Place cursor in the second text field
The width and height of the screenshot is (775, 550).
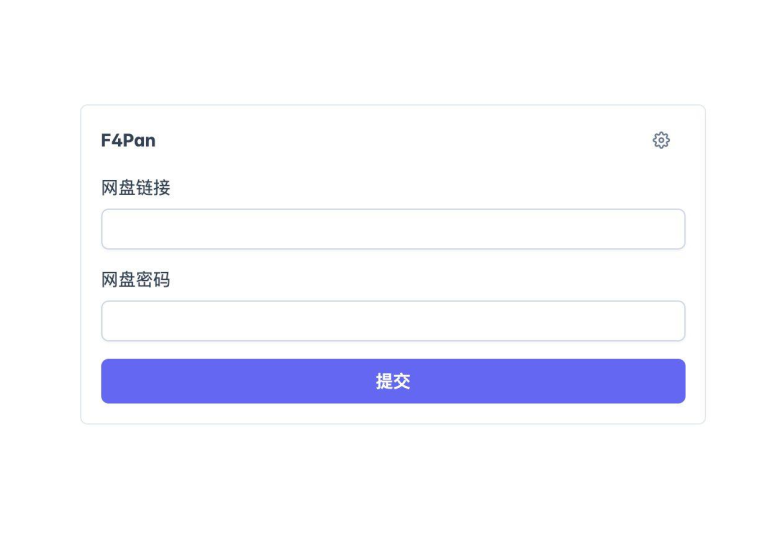(x=393, y=321)
